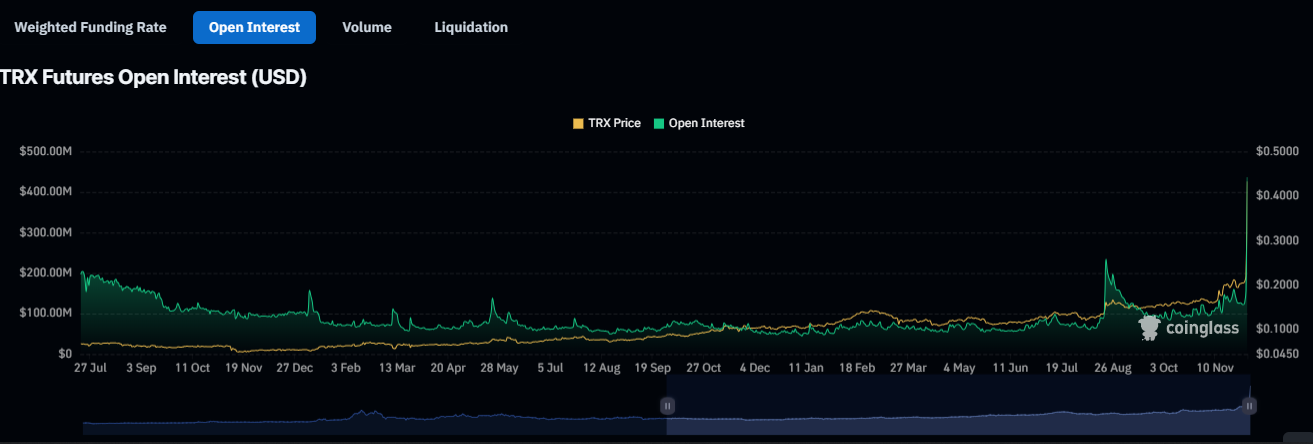
Task: Toggle the Open Interest legend label
Action: pyautogui.click(x=705, y=123)
